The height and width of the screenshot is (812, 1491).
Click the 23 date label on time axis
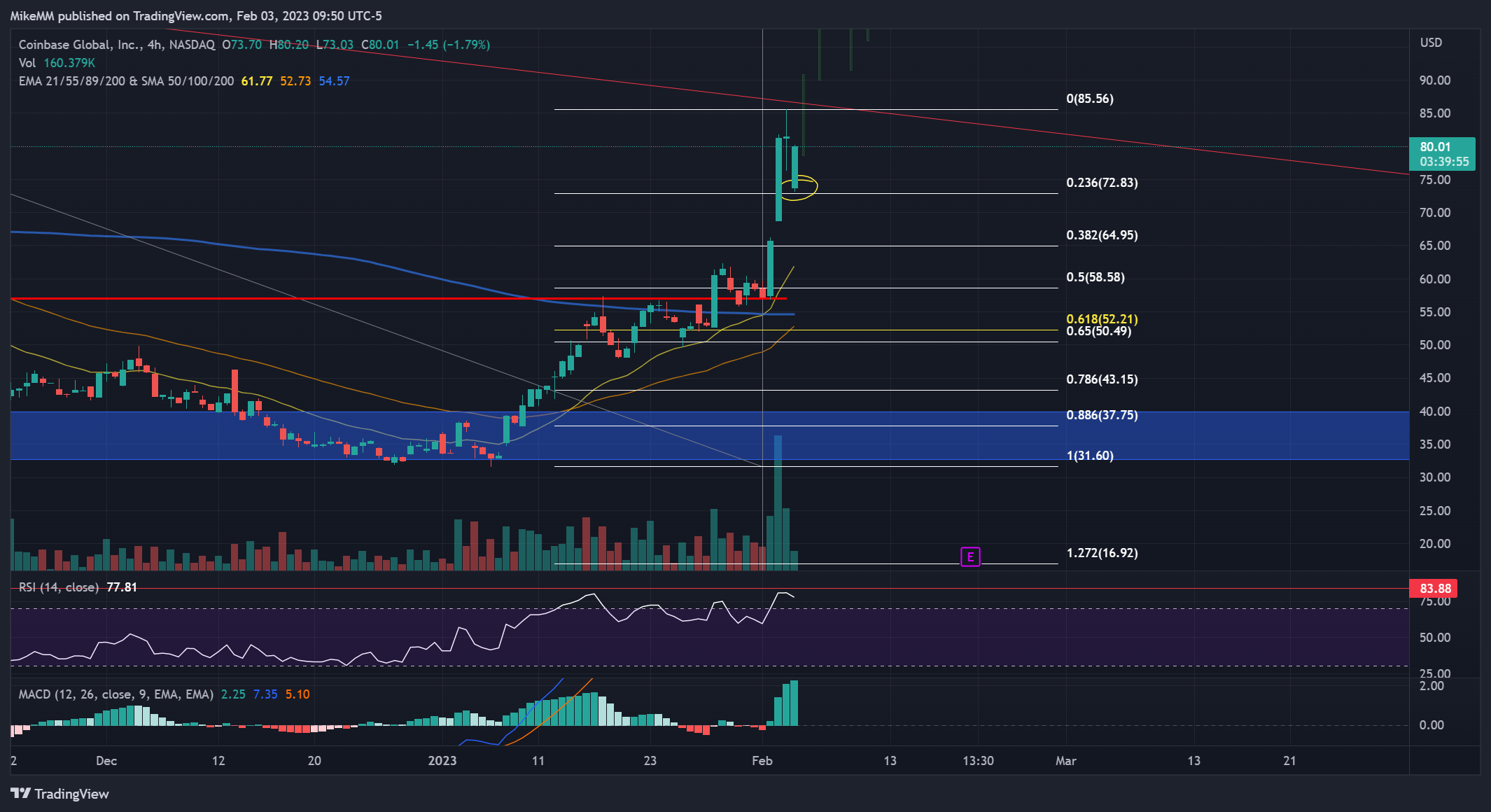[650, 761]
